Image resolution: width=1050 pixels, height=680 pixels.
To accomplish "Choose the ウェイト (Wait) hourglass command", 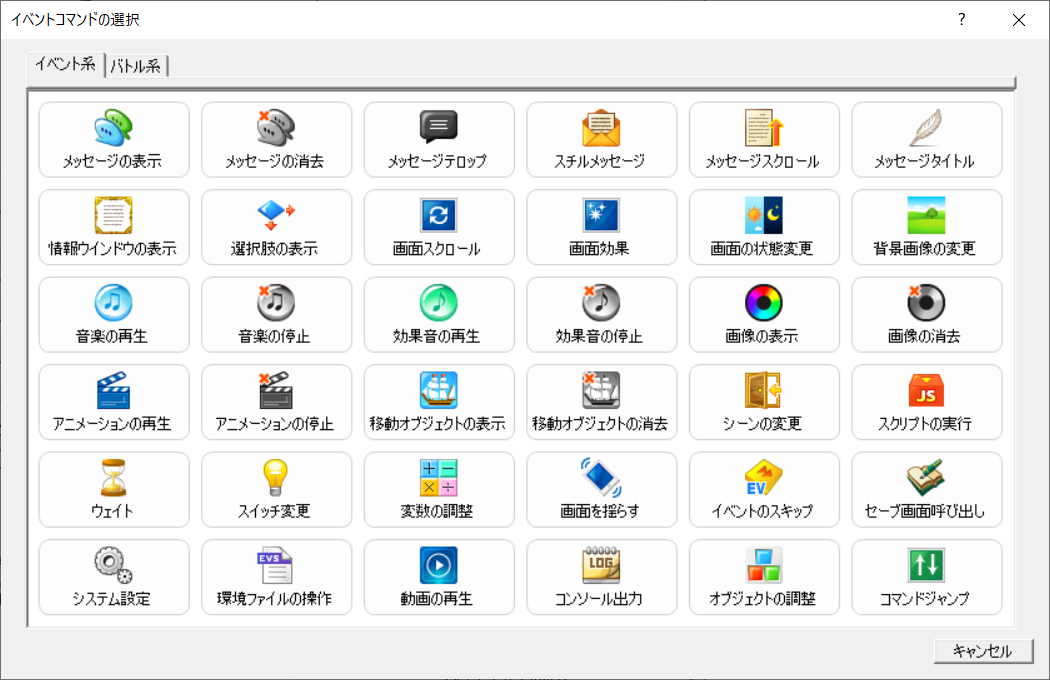I will pos(113,489).
